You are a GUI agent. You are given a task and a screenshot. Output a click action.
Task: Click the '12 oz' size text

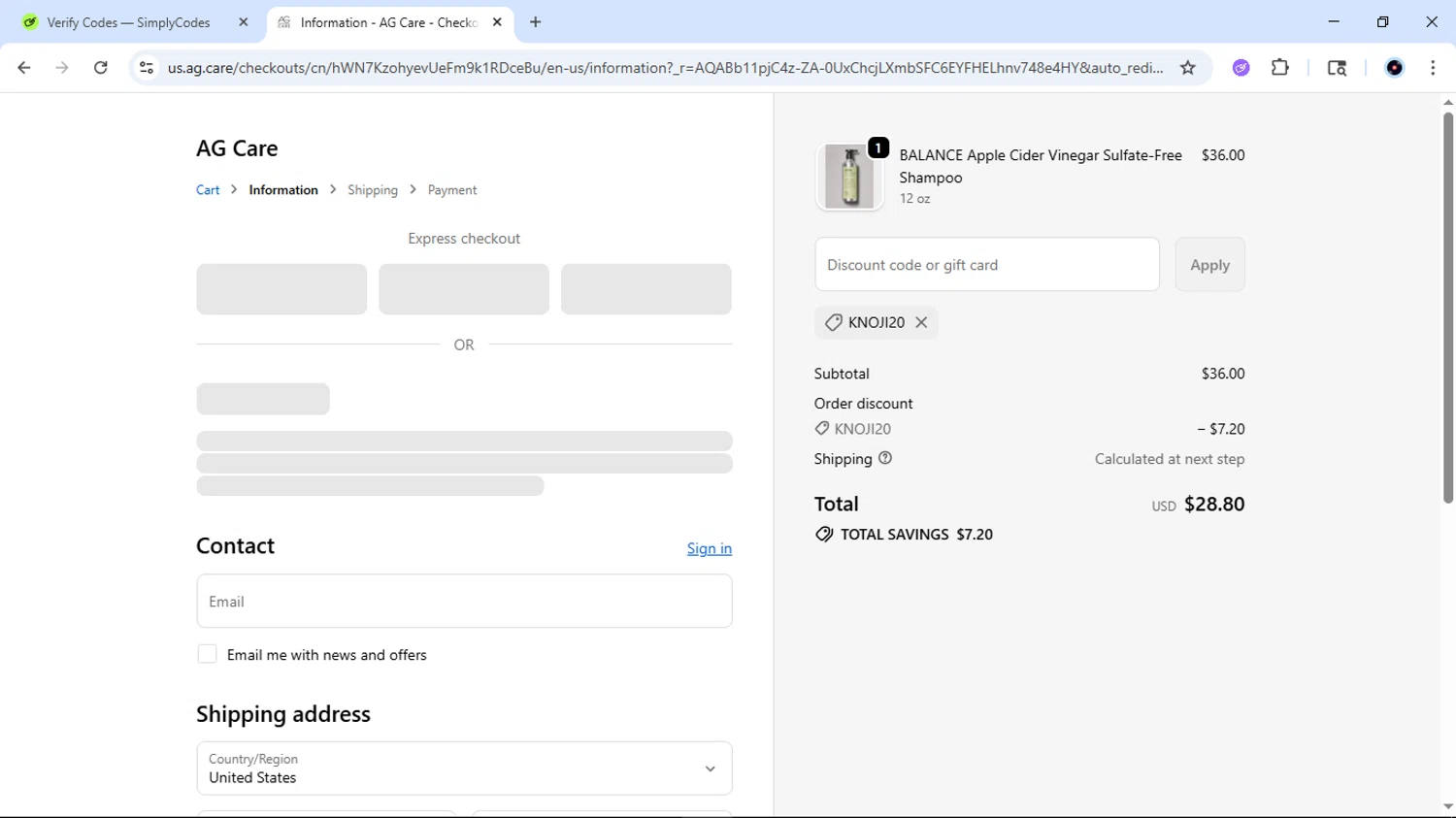pyautogui.click(x=914, y=199)
